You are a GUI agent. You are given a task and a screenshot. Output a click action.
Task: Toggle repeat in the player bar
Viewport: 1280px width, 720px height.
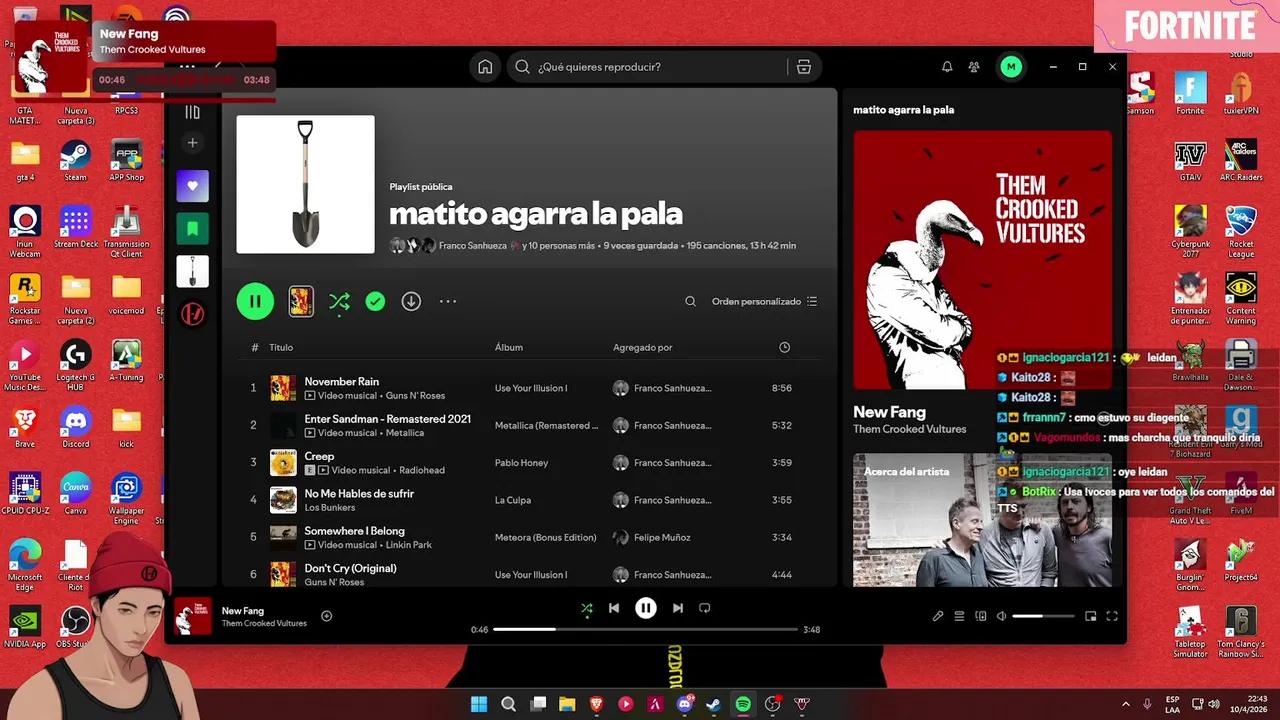(x=705, y=608)
